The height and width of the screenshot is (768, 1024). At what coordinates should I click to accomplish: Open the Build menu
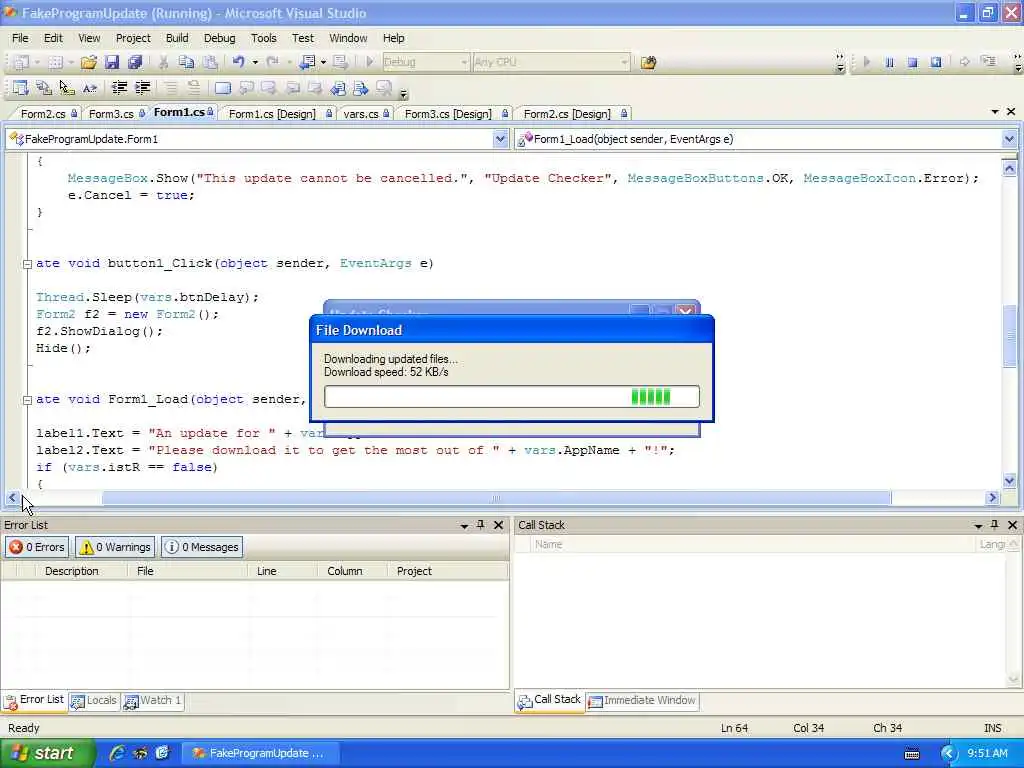177,38
